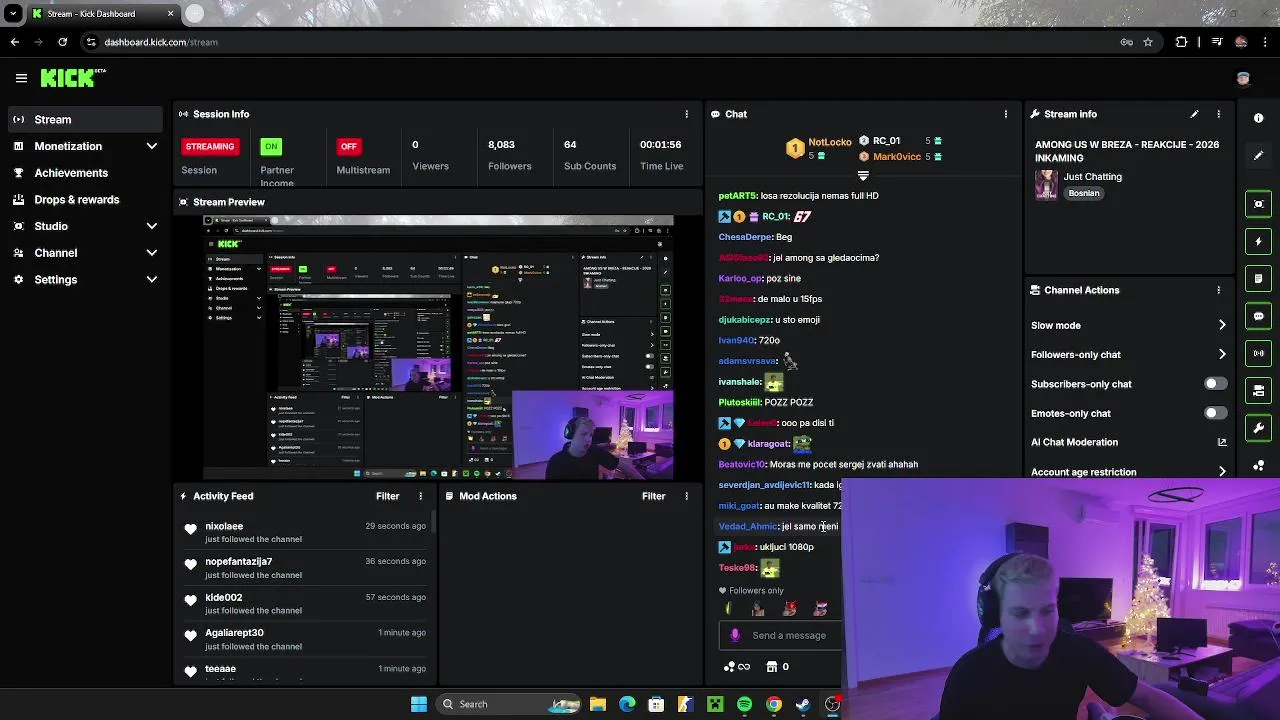Open Account age restriction options arrow
This screenshot has height=720, width=1280.
[1222, 472]
